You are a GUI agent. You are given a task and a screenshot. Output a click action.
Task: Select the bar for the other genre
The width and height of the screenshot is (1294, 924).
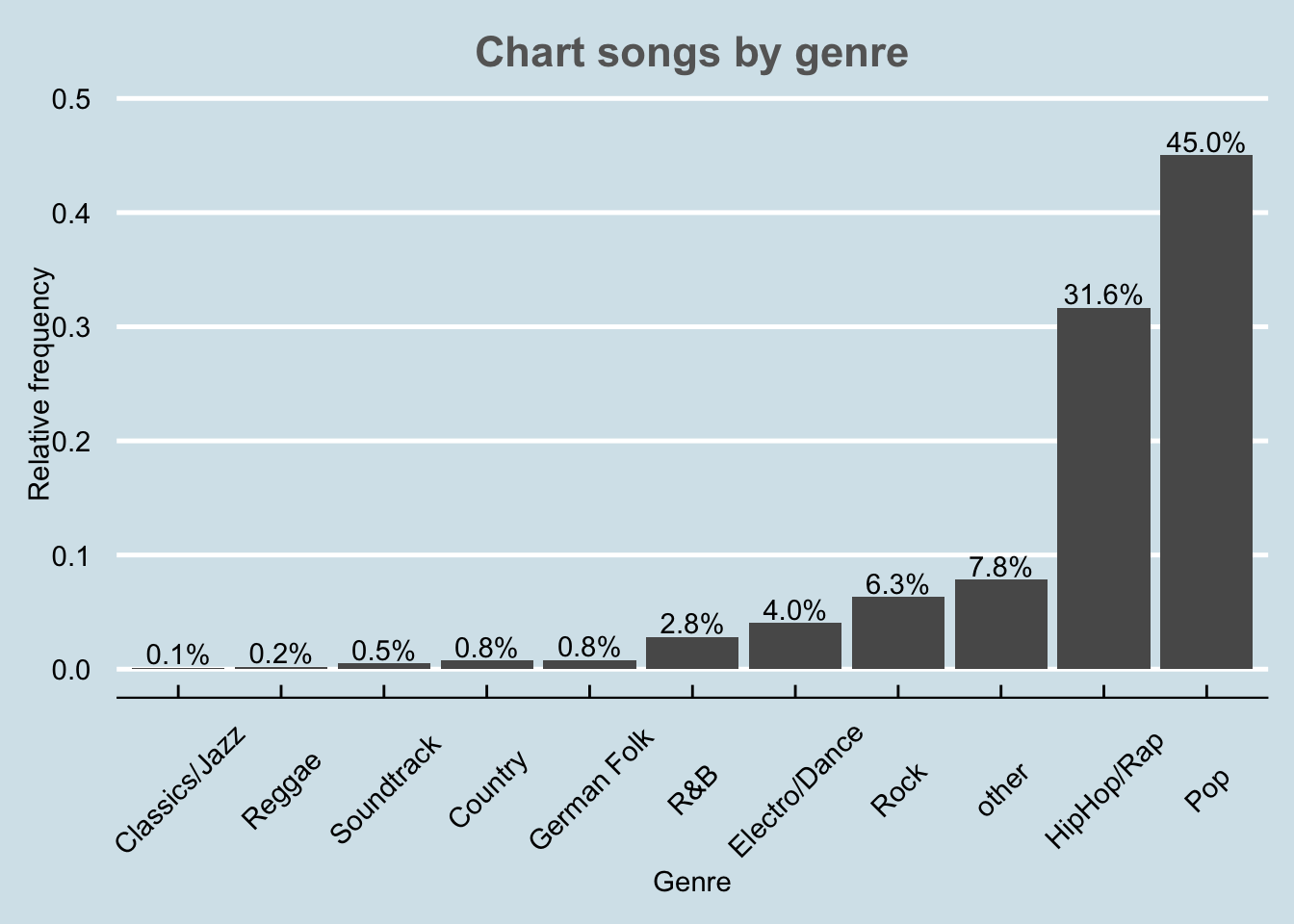click(1000, 624)
